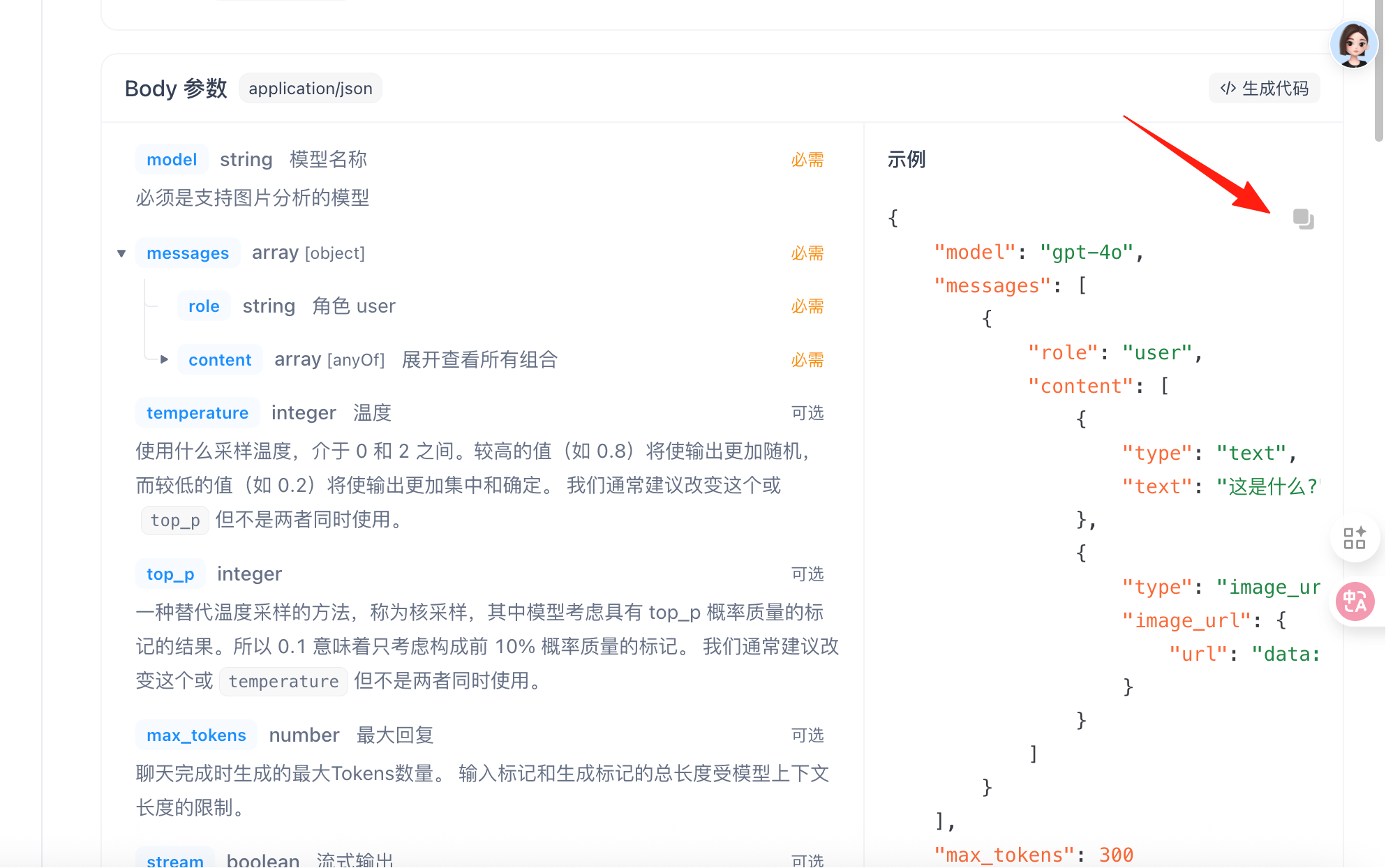Viewport: 1386px width, 868px height.
Task: Select the temperature parameter tag
Action: 198,413
